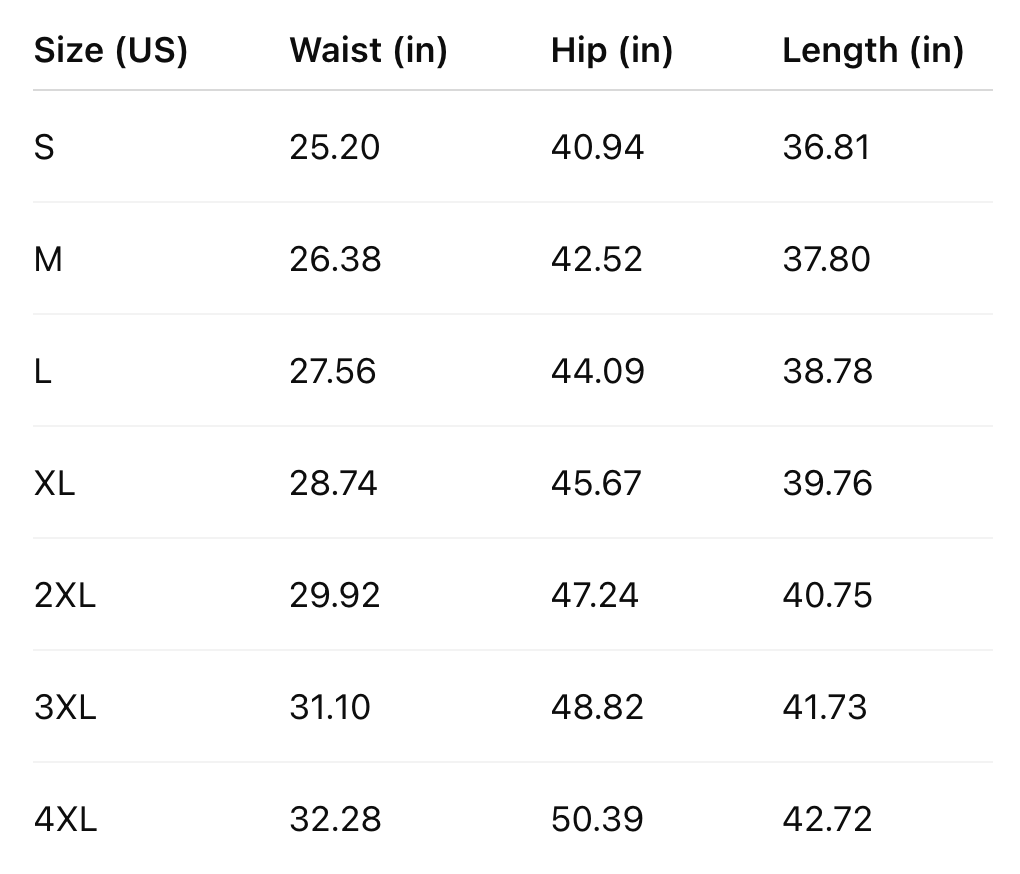1020x874 pixels.
Task: Click the Length (in) column header
Action: (x=872, y=51)
